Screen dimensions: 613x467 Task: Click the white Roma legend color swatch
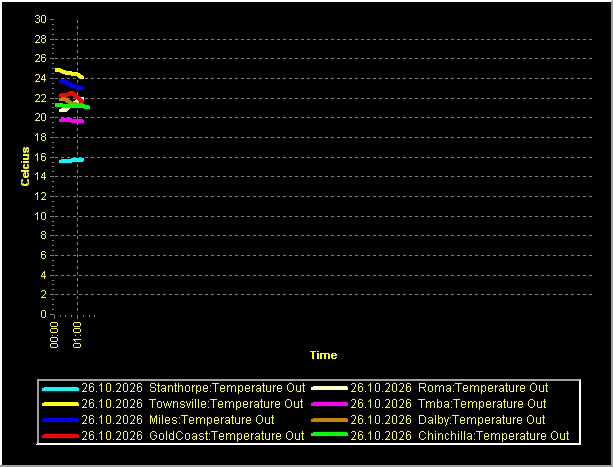(329, 388)
